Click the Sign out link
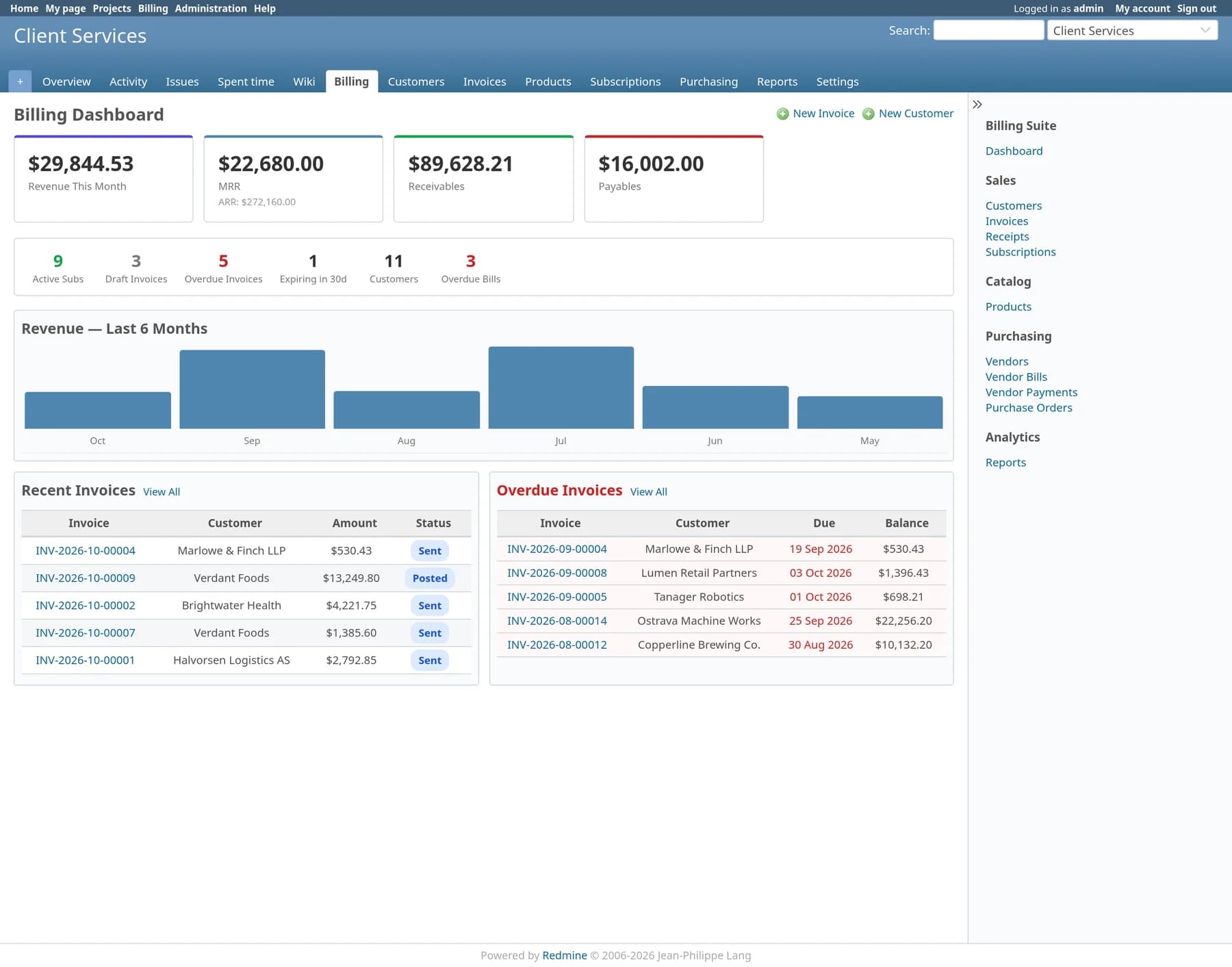The image size is (1232, 967). (x=1196, y=8)
